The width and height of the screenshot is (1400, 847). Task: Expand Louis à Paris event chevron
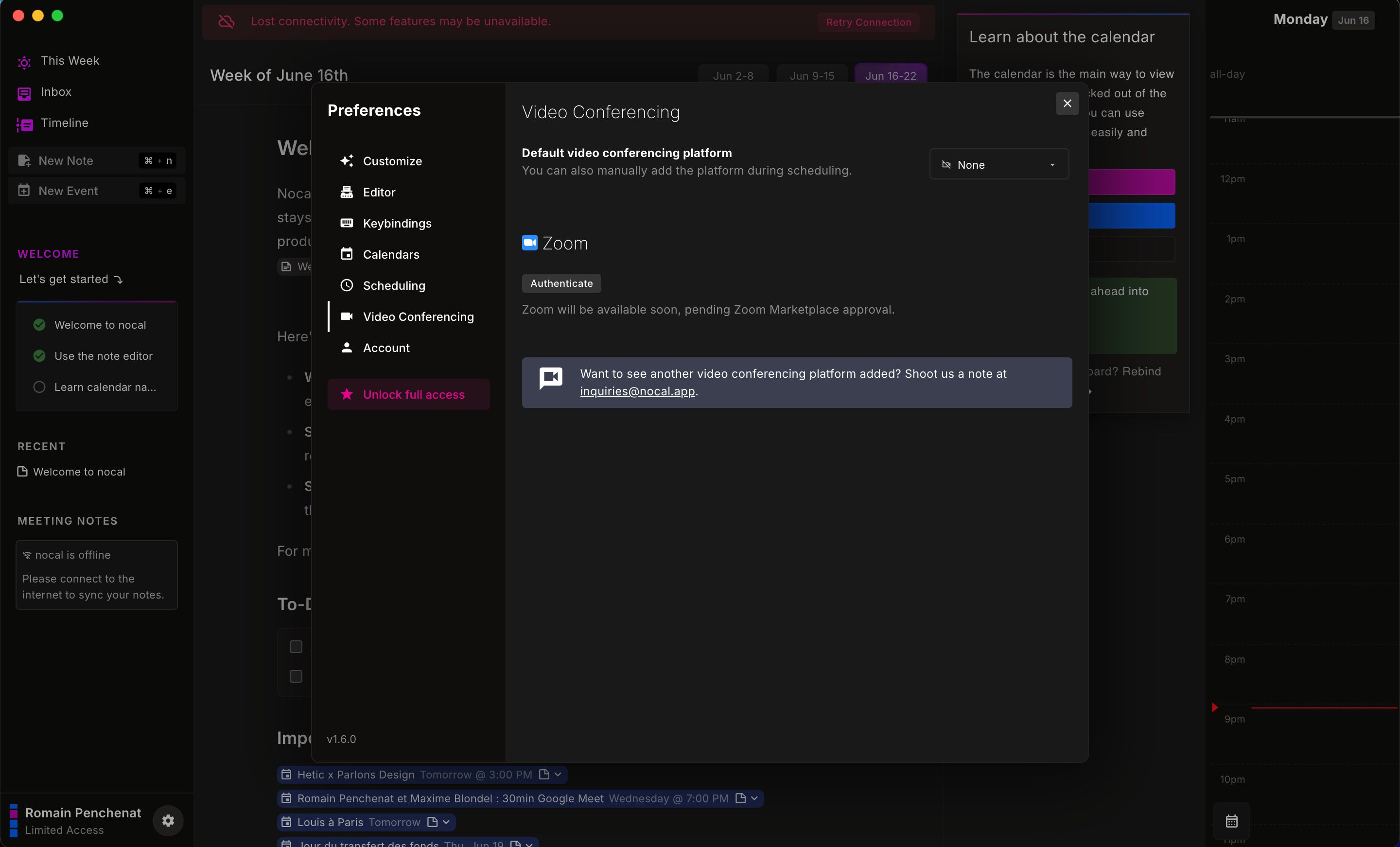pos(447,822)
